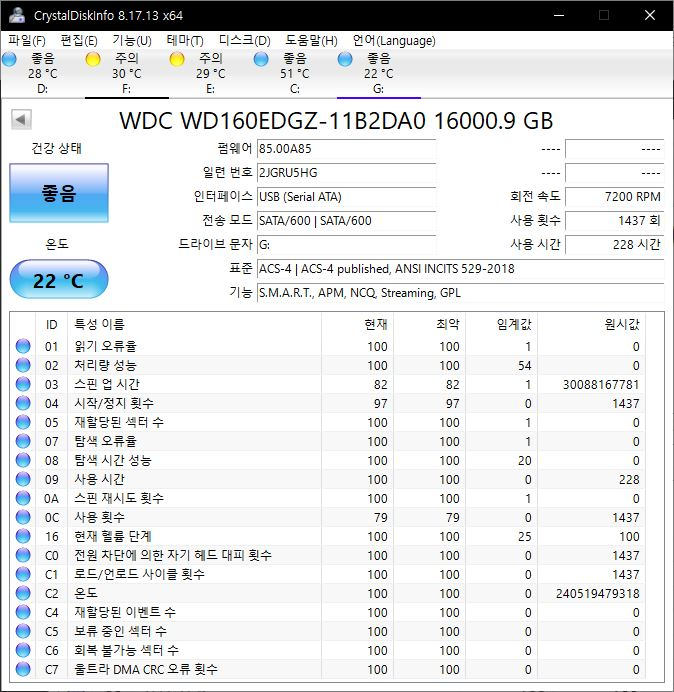Click features field S.M.A.R.T., APM, NCQ
This screenshot has width=674, height=692.
[461, 293]
